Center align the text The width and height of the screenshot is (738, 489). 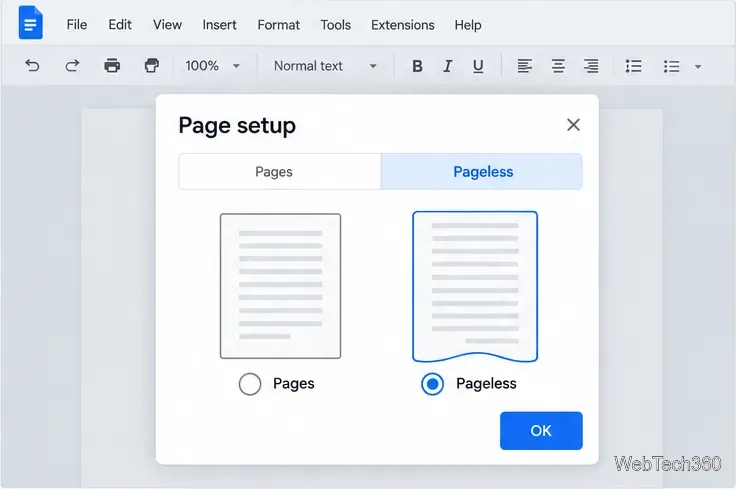[x=558, y=66]
